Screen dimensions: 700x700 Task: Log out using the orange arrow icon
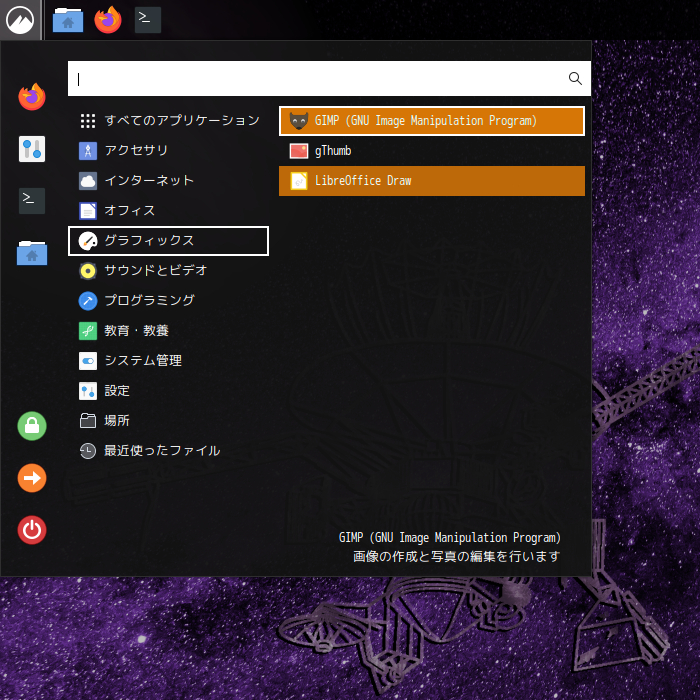32,478
